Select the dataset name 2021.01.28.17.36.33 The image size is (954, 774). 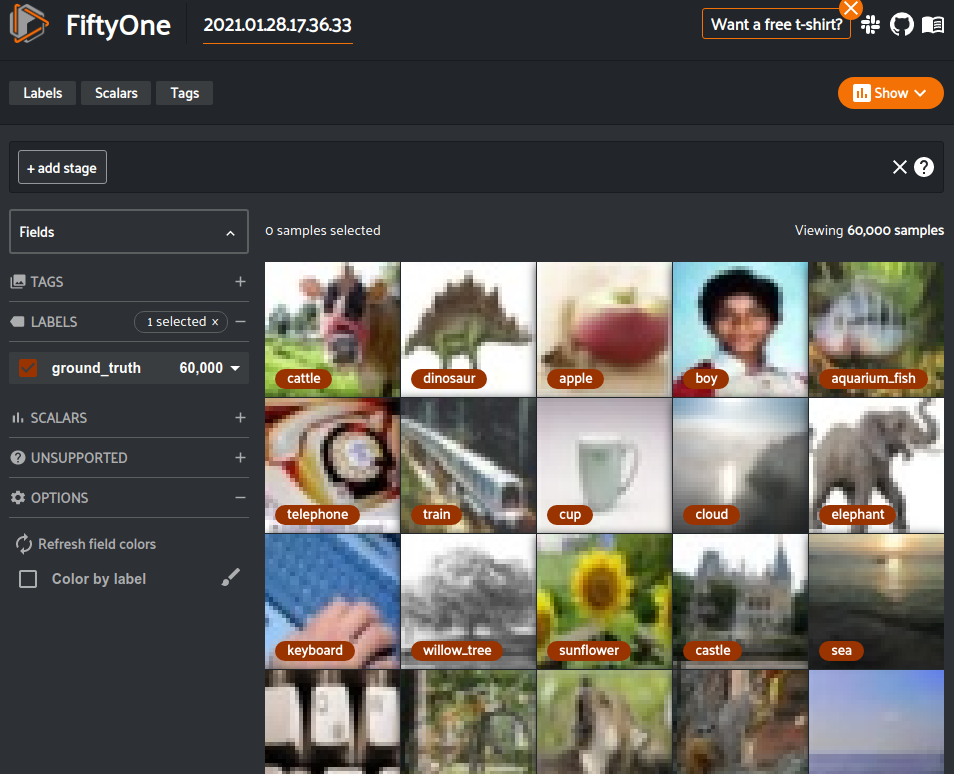pos(277,25)
